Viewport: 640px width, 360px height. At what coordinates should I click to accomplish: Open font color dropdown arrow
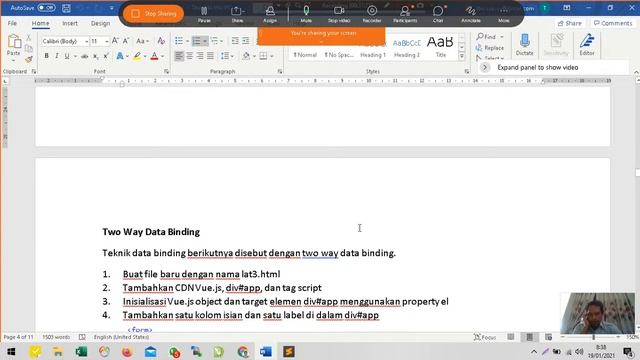(x=162, y=56)
